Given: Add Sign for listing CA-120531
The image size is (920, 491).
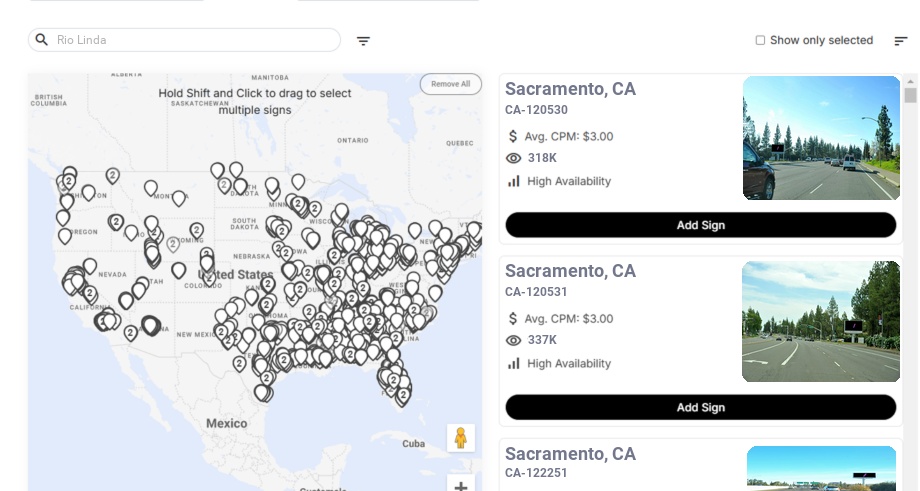Looking at the screenshot, I should point(700,407).
